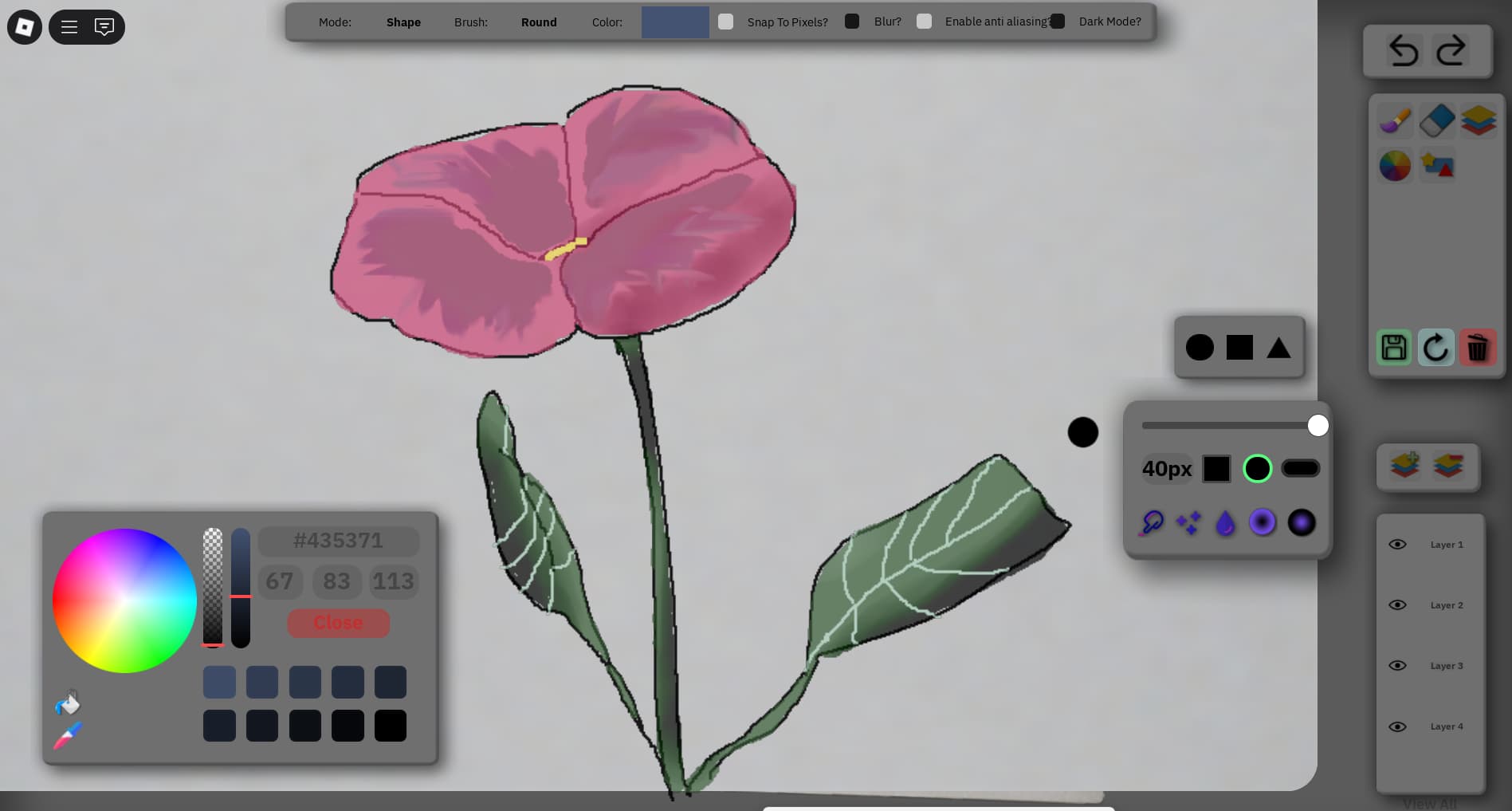Open the Brush Round selector

tap(539, 22)
